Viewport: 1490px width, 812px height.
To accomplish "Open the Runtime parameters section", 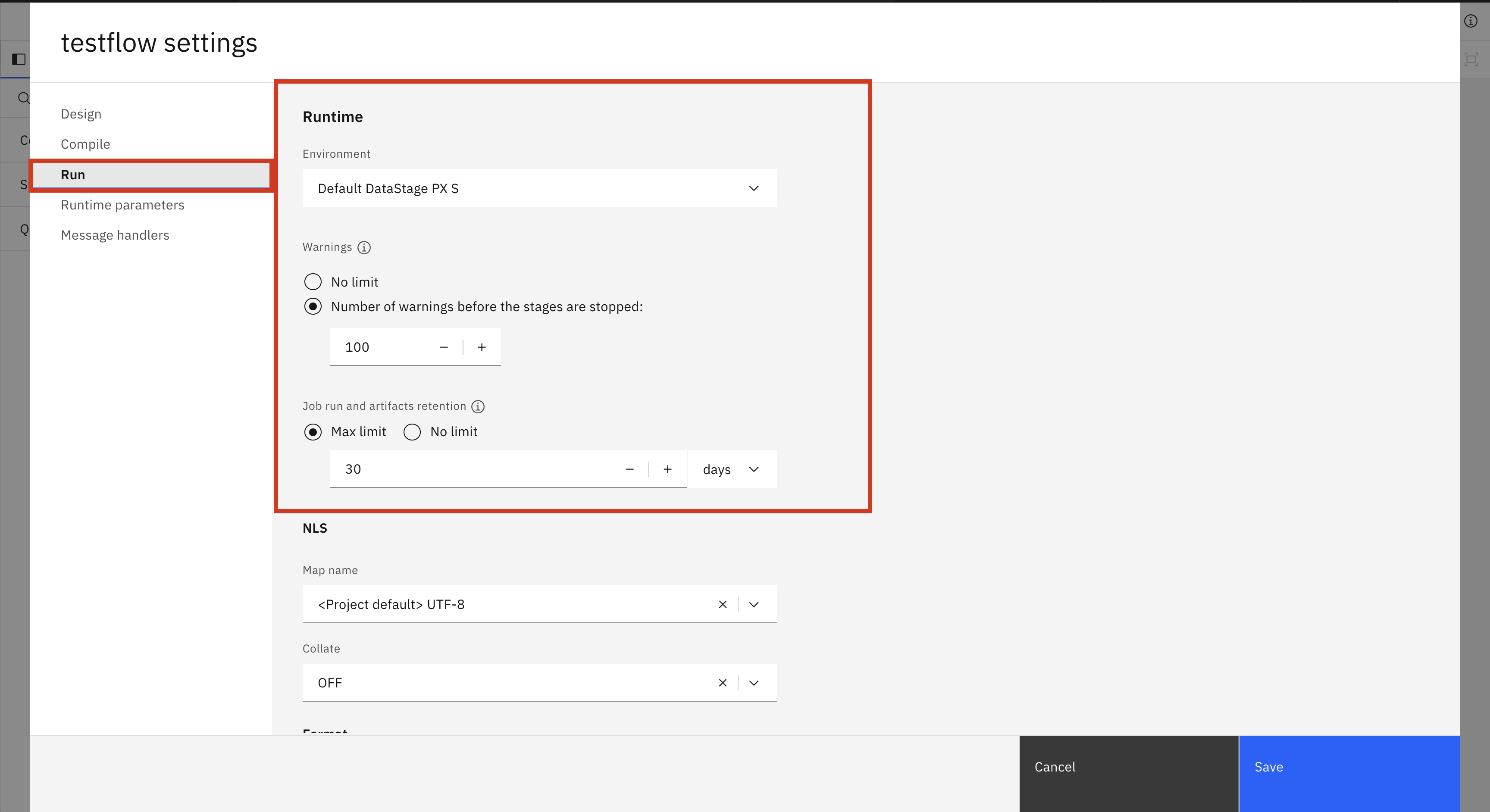I will (122, 205).
